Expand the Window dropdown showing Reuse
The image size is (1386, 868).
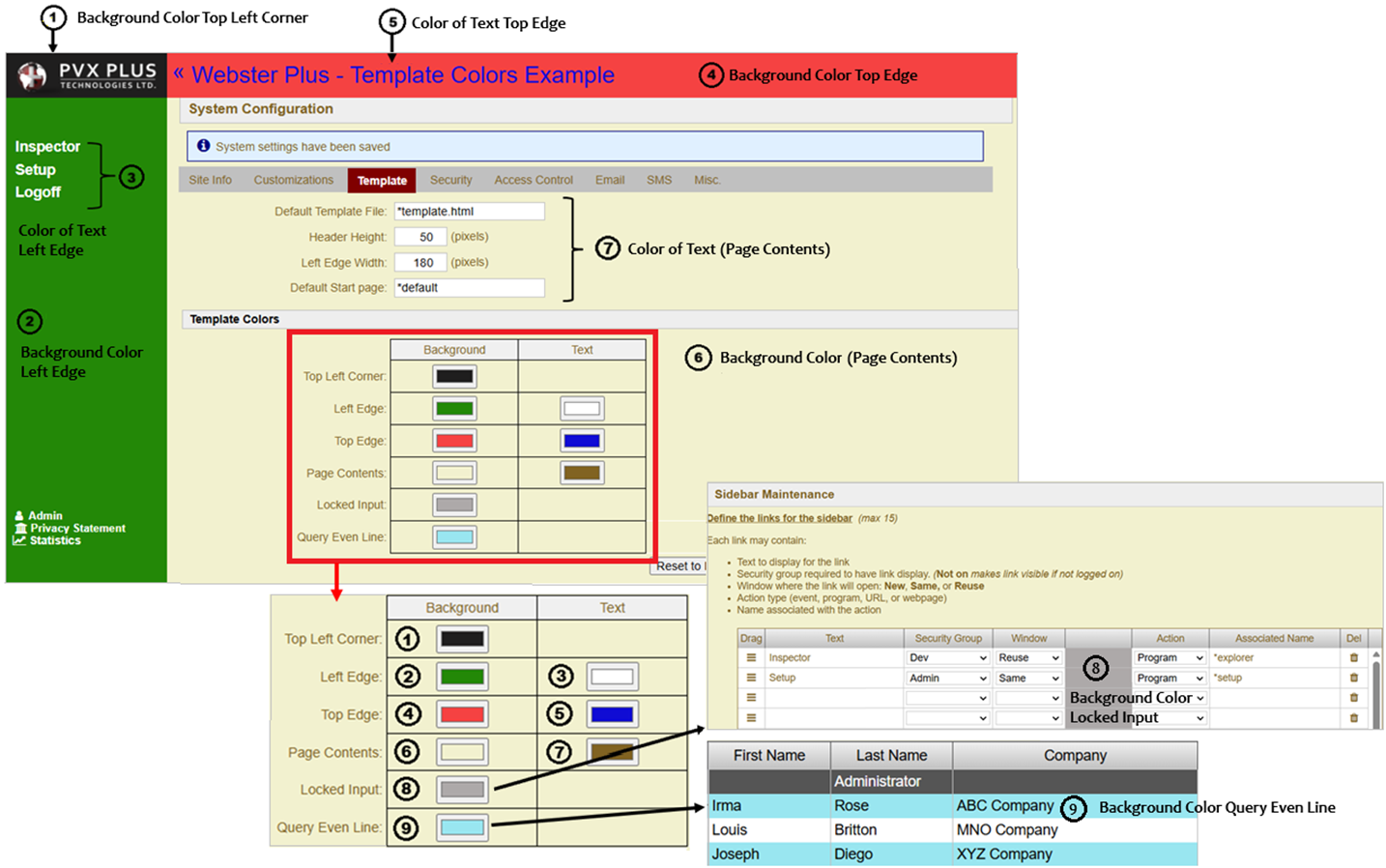[1028, 657]
